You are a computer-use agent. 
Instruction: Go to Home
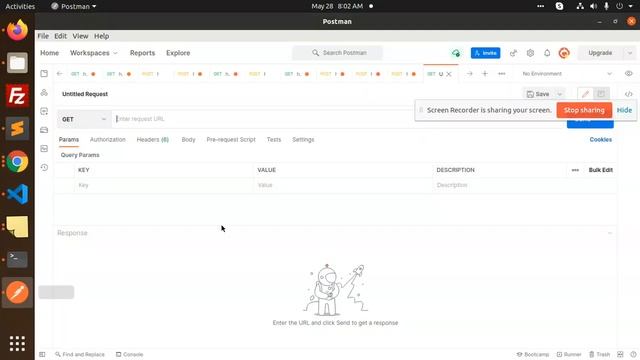49,53
